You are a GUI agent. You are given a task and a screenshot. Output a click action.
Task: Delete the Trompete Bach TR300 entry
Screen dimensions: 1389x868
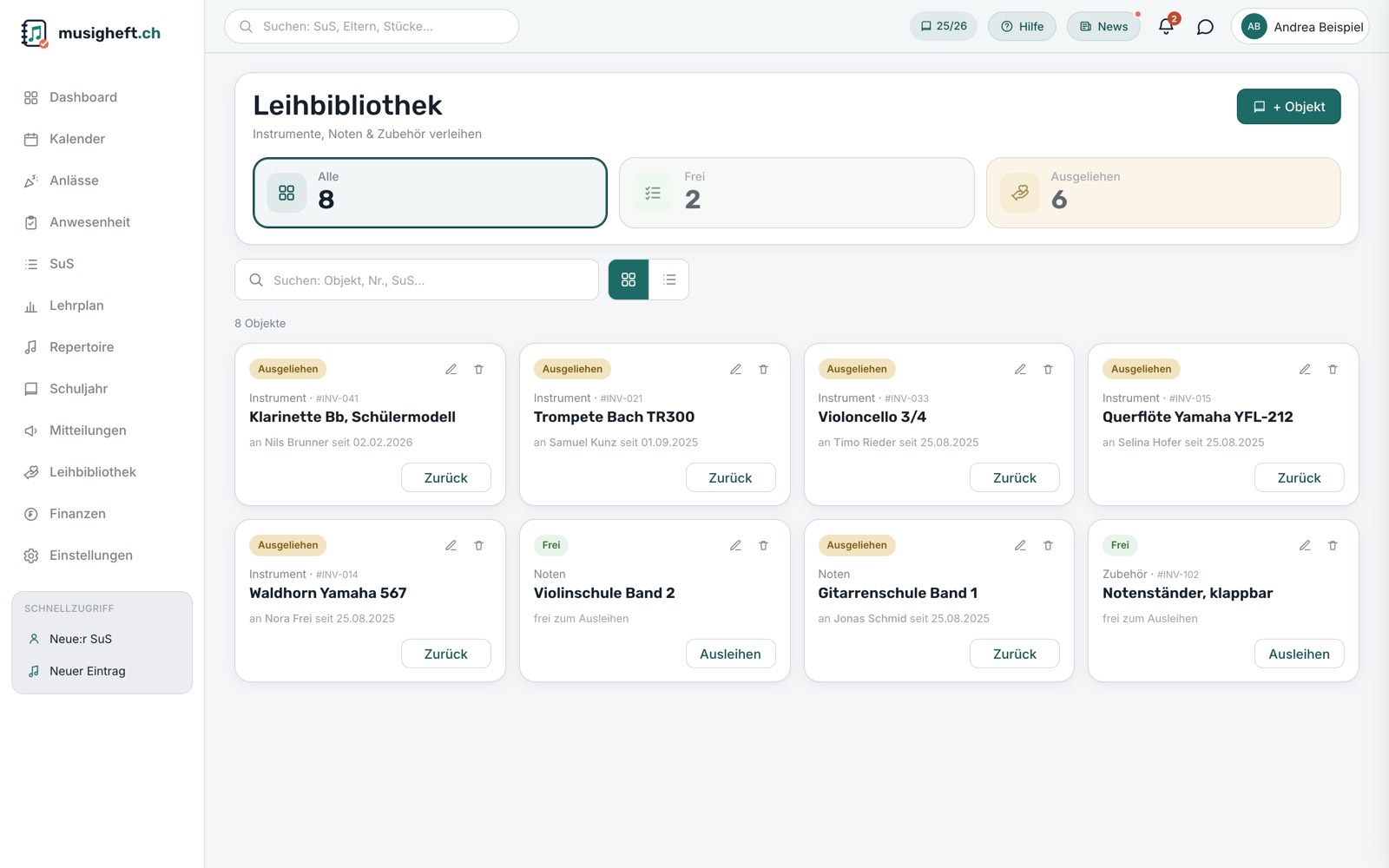click(x=763, y=369)
